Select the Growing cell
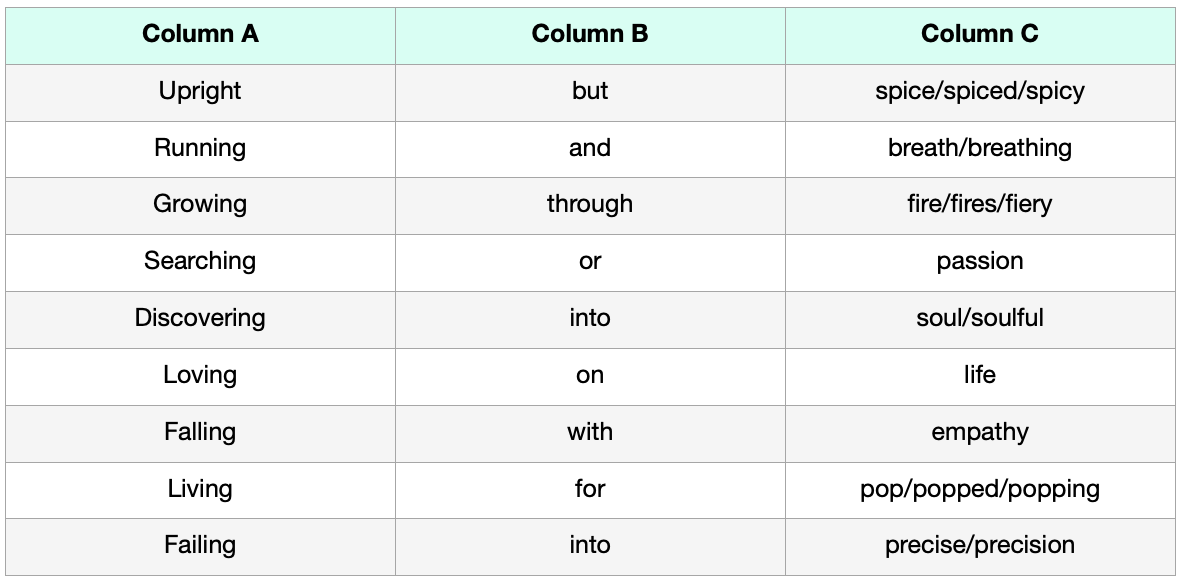The width and height of the screenshot is (1182, 584). (201, 206)
